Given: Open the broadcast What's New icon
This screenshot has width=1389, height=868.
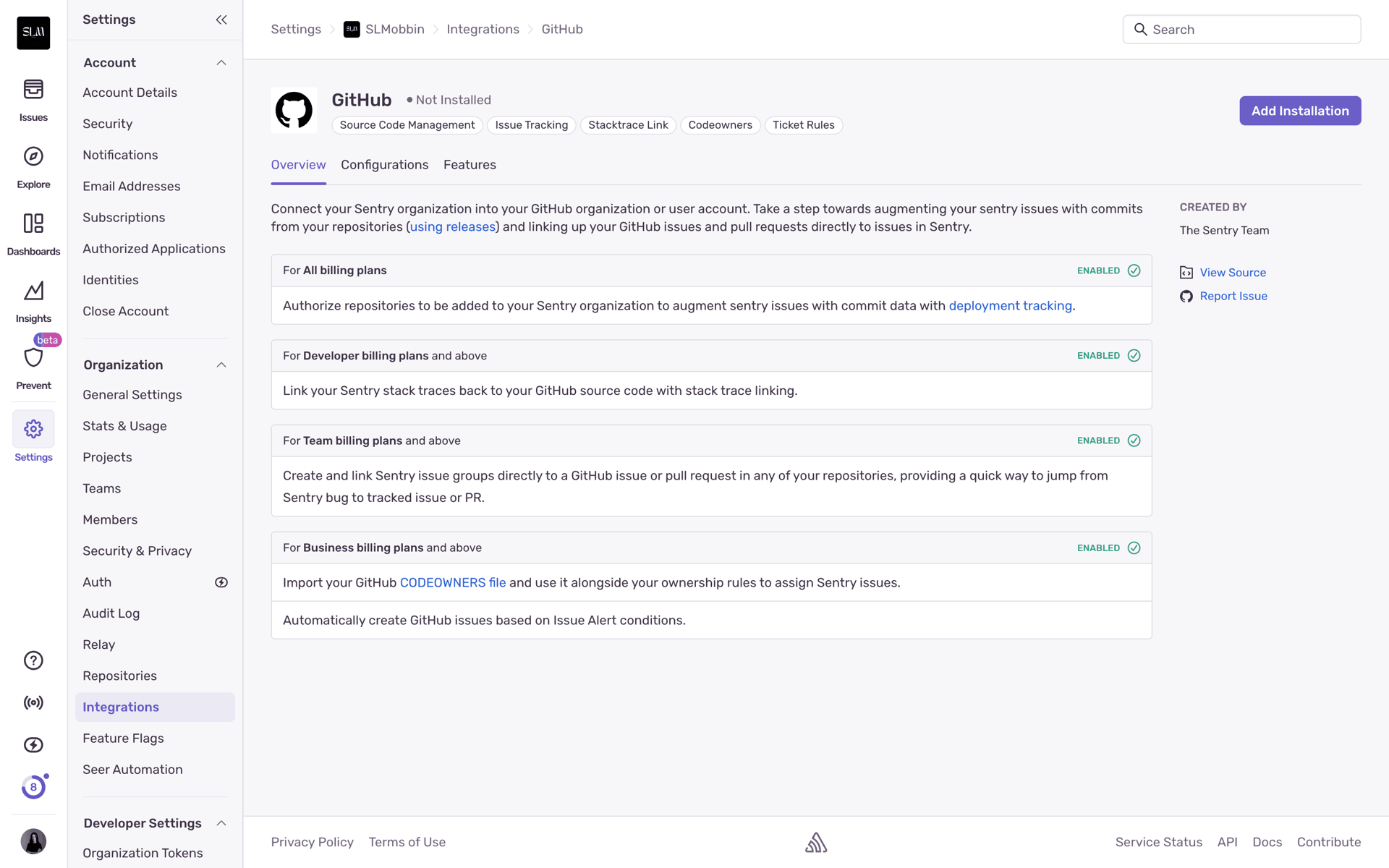Looking at the screenshot, I should (x=33, y=702).
